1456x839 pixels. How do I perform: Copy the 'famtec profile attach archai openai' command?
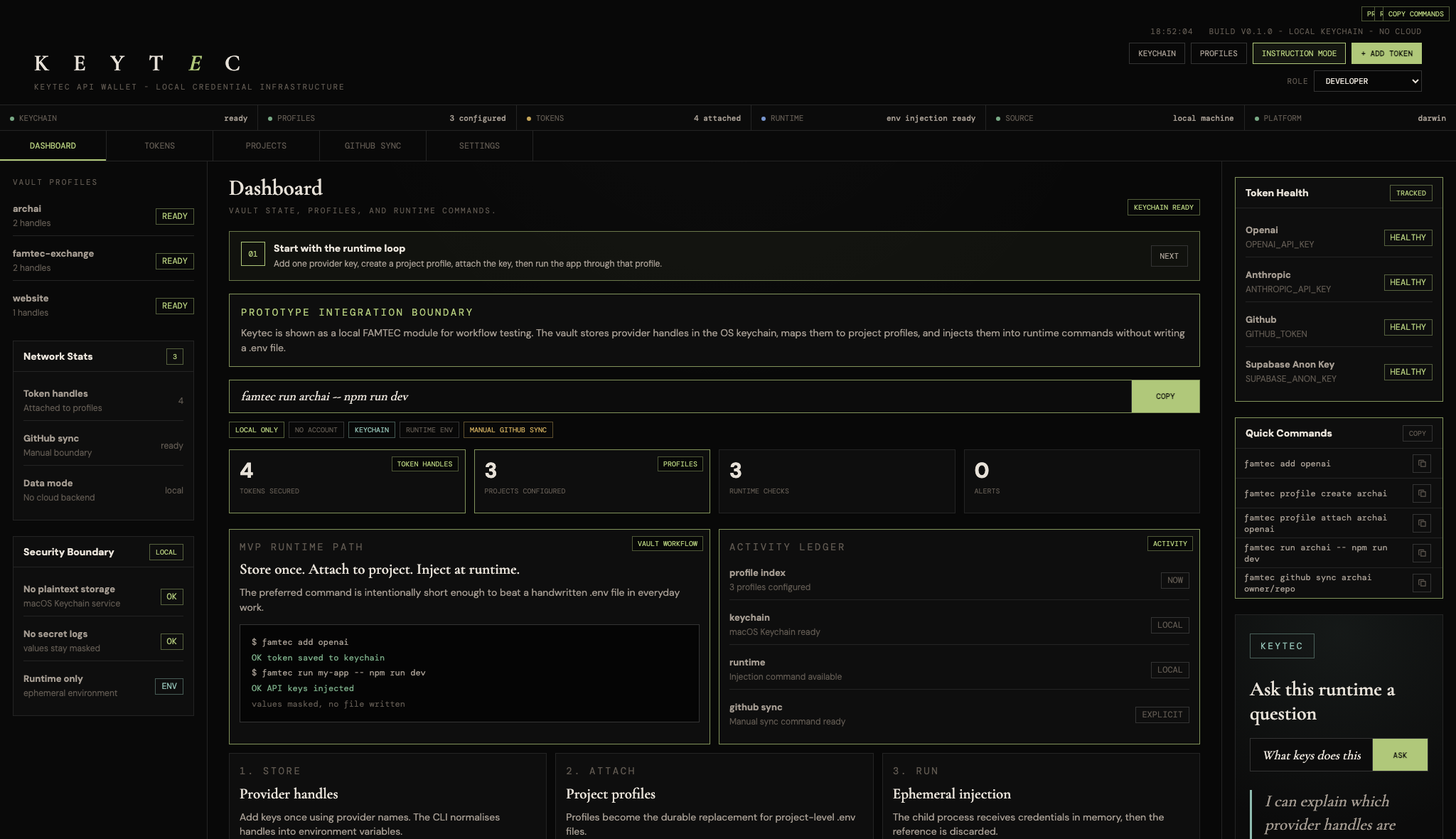coord(1421,523)
